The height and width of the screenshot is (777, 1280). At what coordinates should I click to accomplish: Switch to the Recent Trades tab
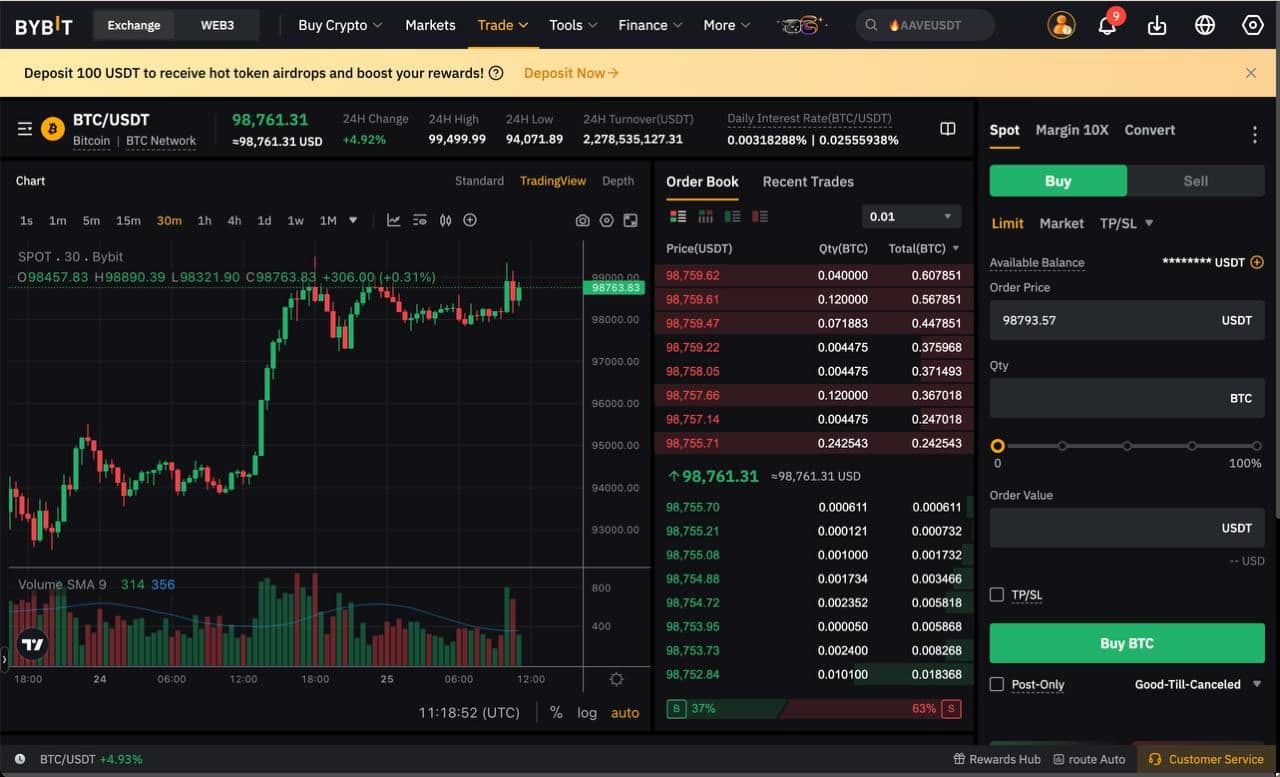(807, 182)
